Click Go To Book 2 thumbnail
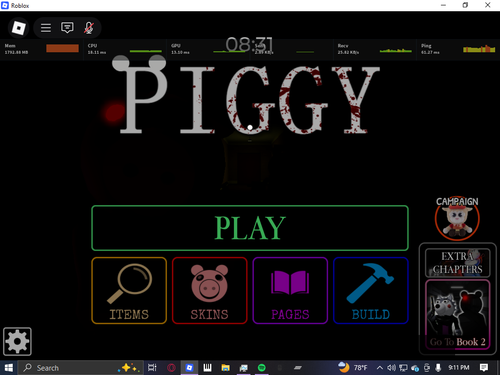Viewport: 500px width, 375px height. coord(458,315)
